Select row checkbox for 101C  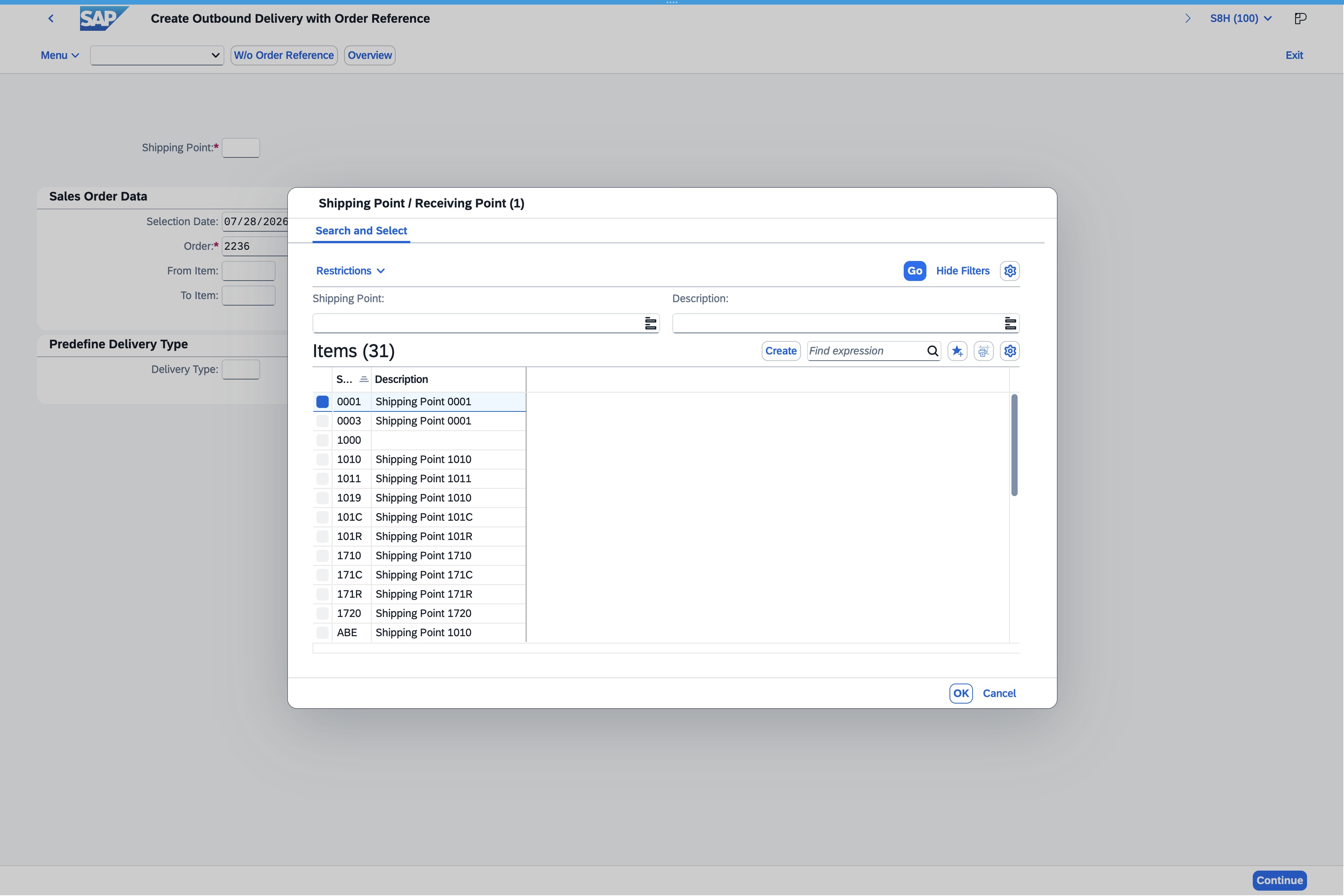(x=322, y=517)
